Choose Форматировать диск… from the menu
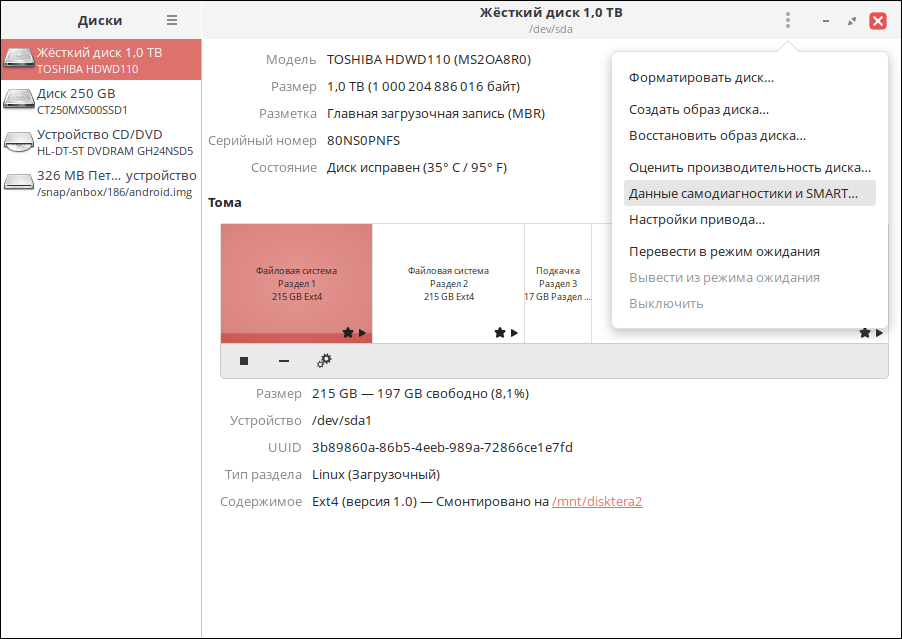The width and height of the screenshot is (902, 639). [x=701, y=78]
